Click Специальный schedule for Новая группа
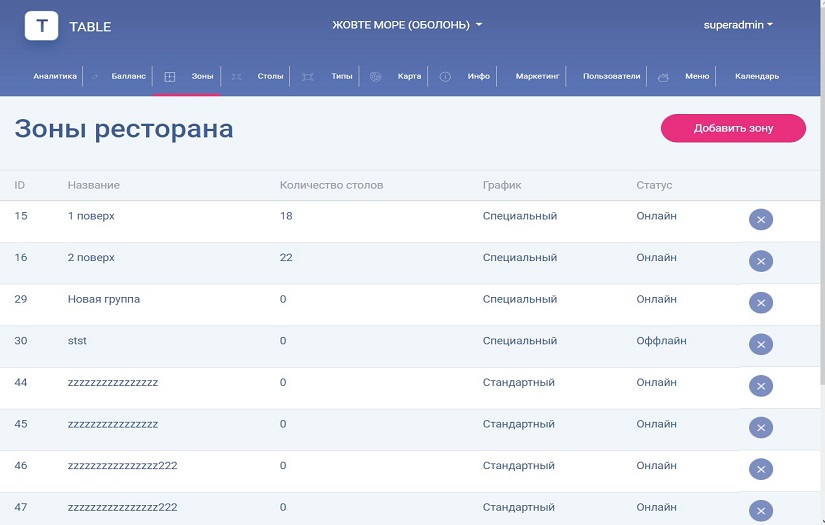The height and width of the screenshot is (525, 825). tap(520, 299)
